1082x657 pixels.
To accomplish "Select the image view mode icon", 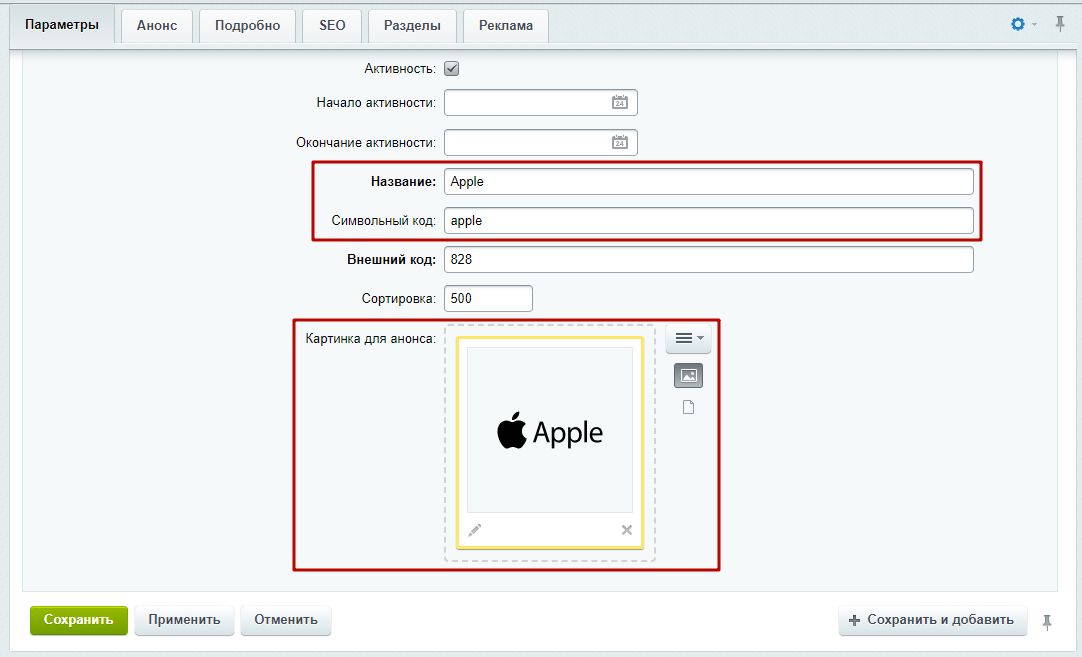I will click(x=688, y=375).
